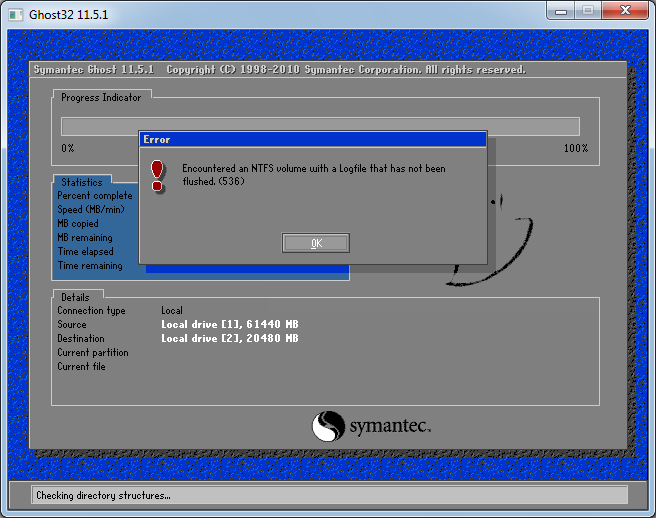Click the 'Time remaining' label
Image resolution: width=656 pixels, height=518 pixels.
point(90,265)
